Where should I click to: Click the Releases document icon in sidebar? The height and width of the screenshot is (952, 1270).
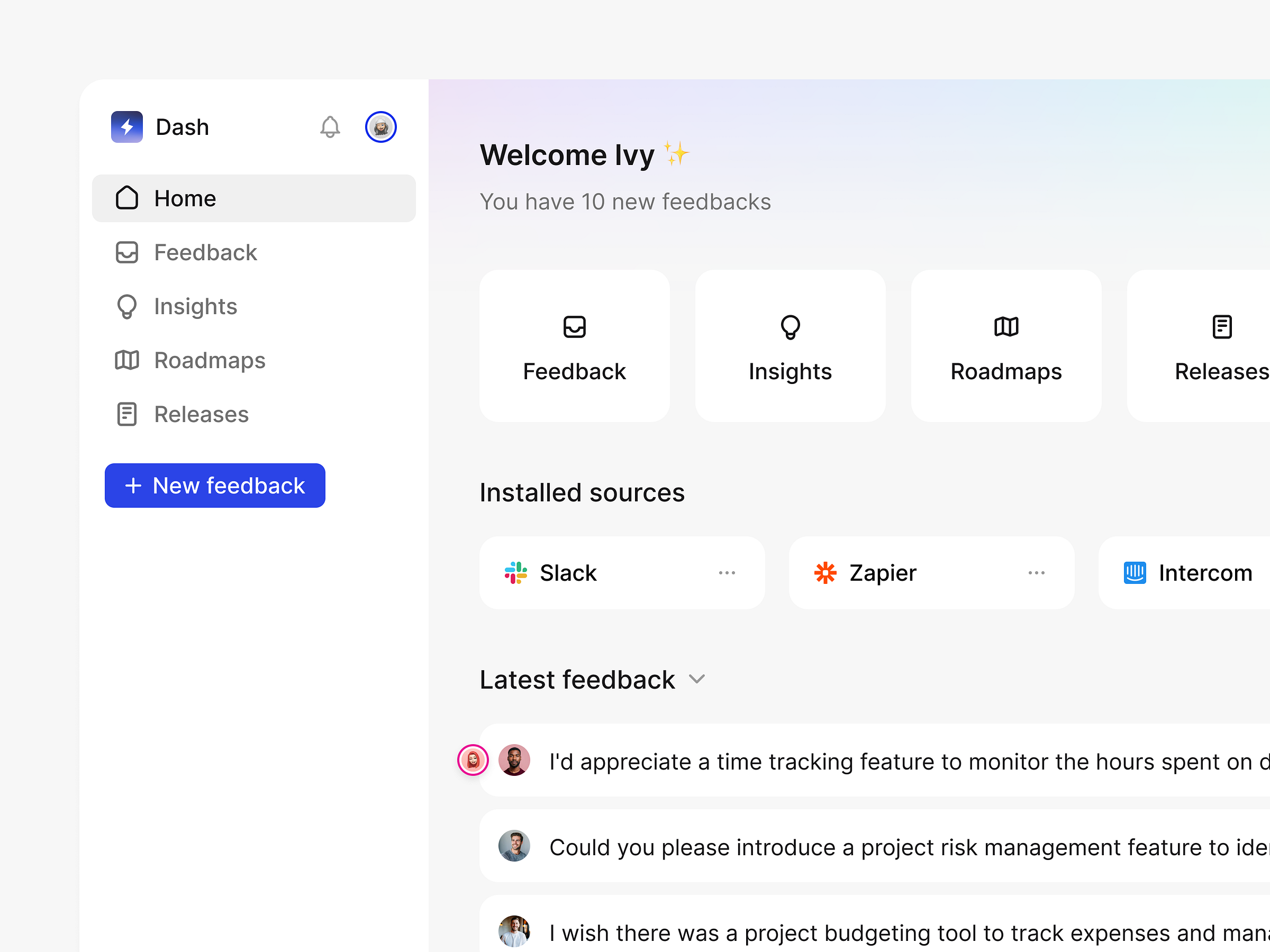pyautogui.click(x=127, y=414)
